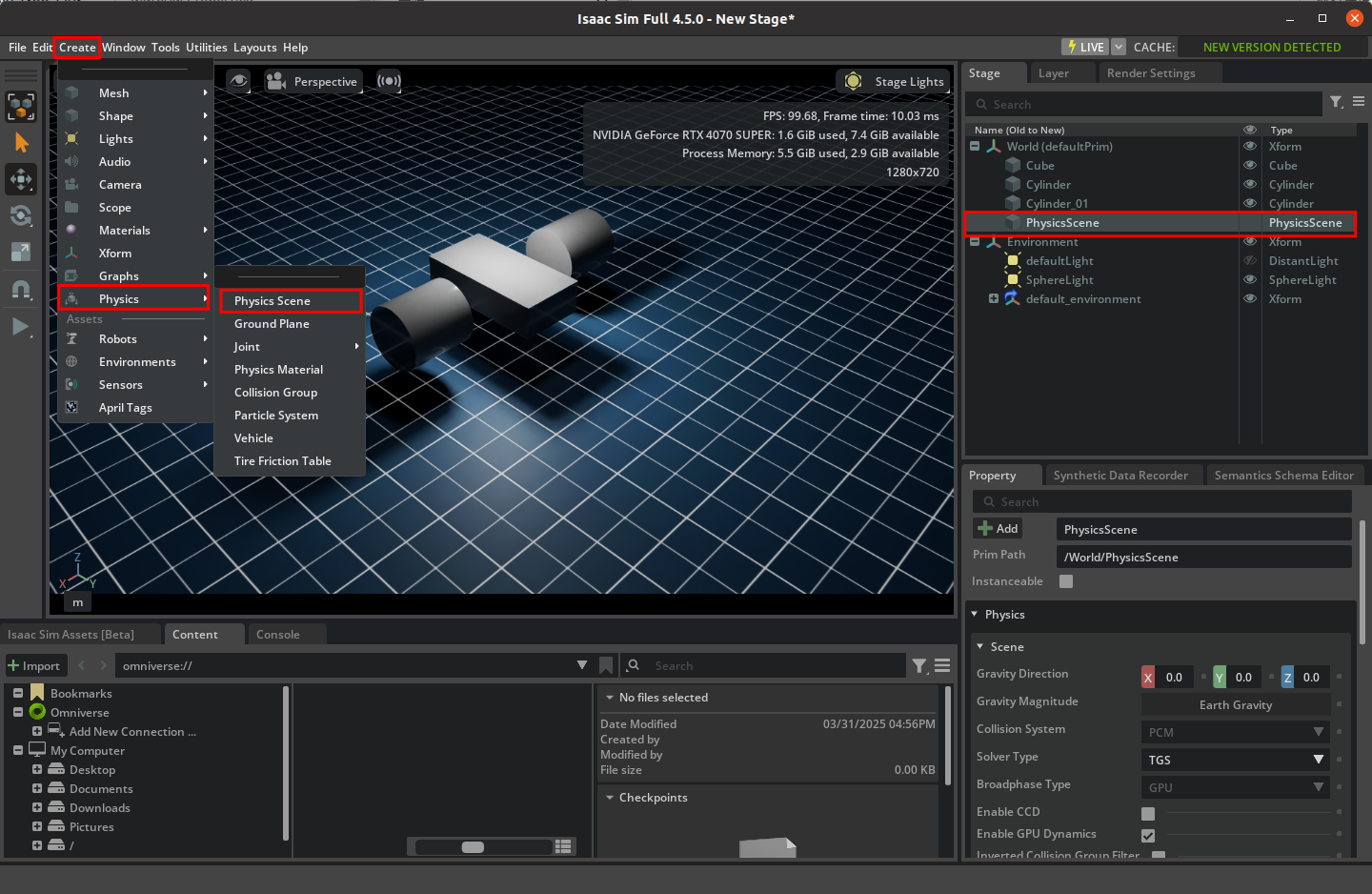Toggle hidden eye for defaultLight
1372x894 pixels.
[x=1250, y=260]
